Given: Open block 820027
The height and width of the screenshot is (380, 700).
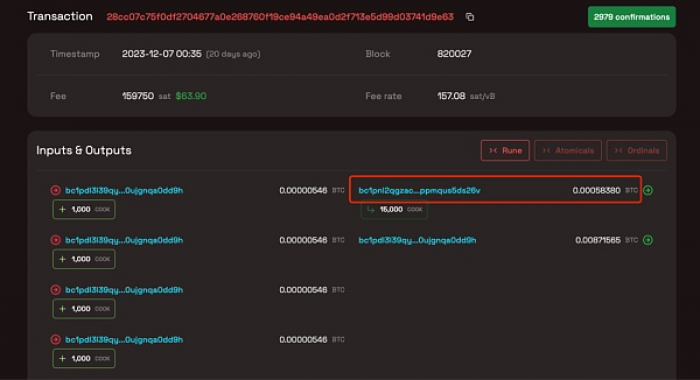Looking at the screenshot, I should click(x=454, y=54).
